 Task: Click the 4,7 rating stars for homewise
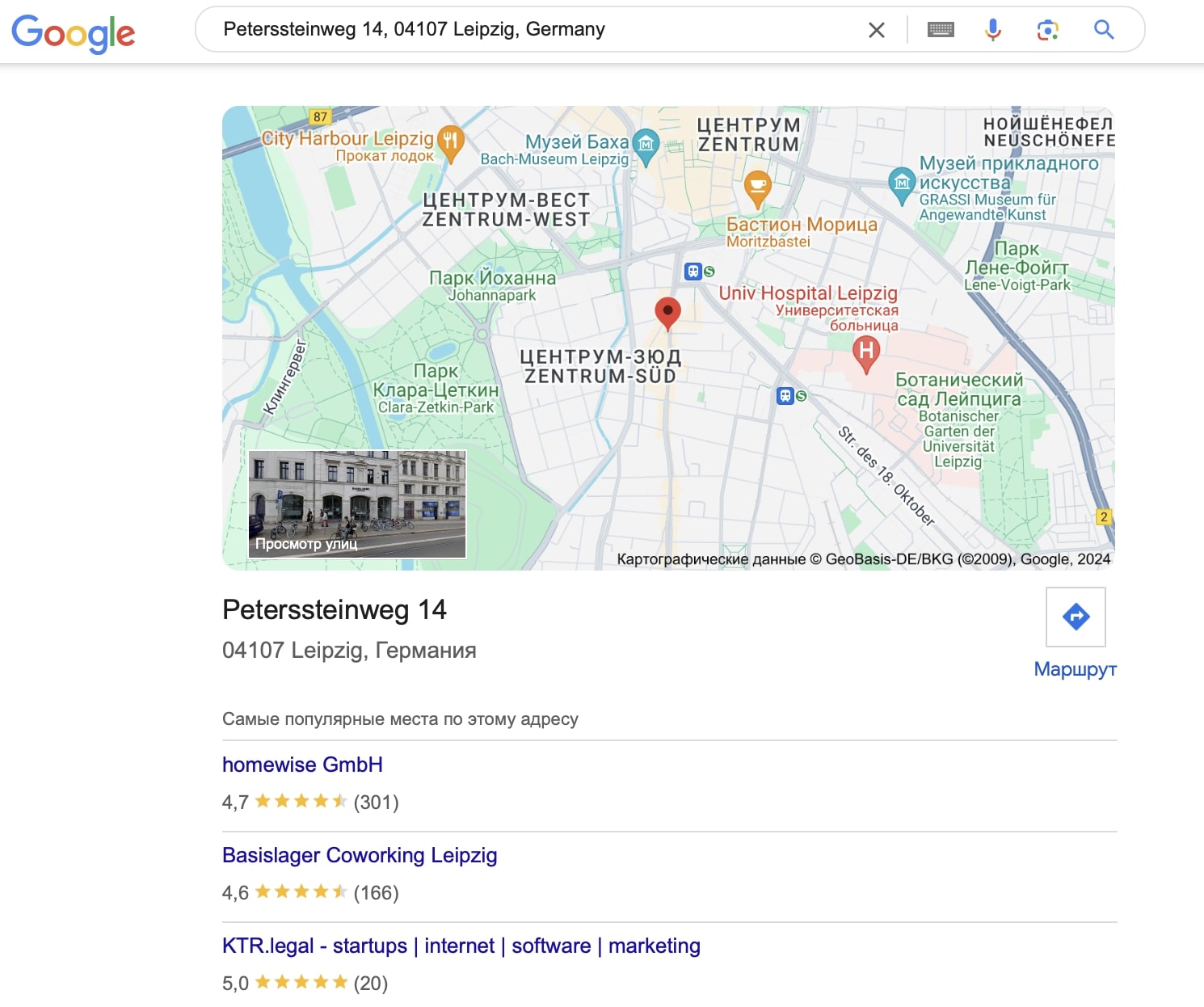coord(301,801)
